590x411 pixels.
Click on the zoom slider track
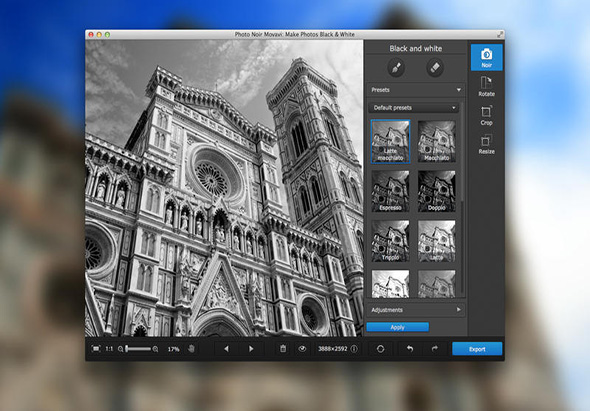point(138,349)
